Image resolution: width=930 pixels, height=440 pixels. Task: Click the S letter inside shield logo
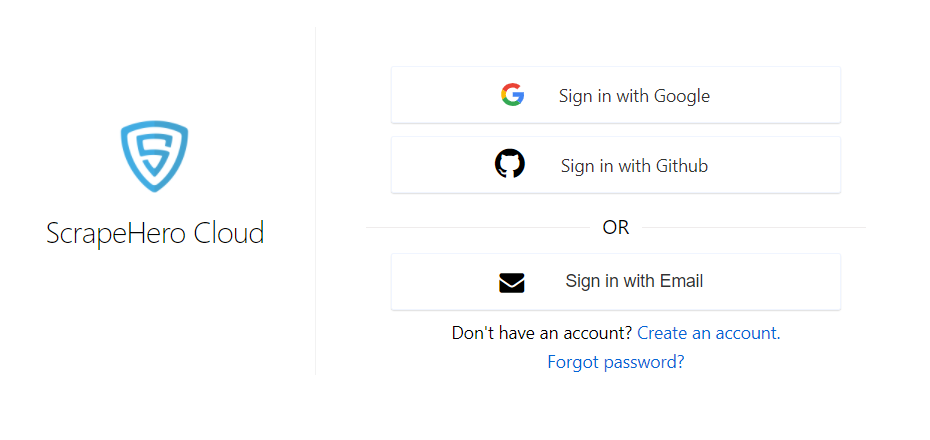154,154
